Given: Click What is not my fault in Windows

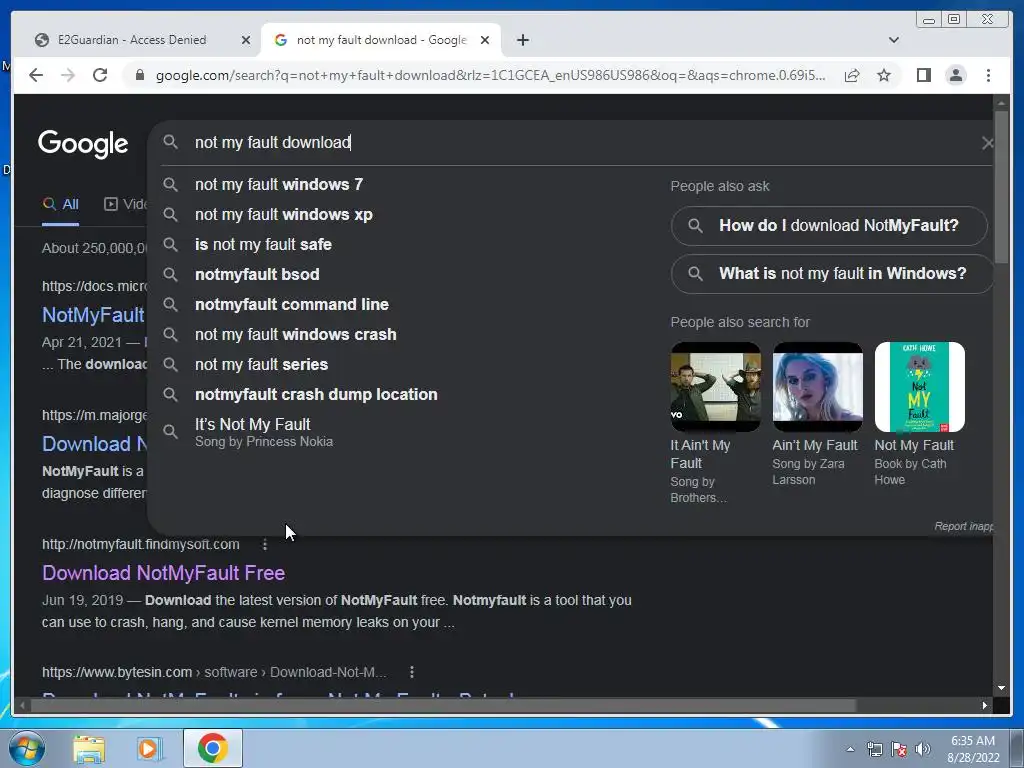Looking at the screenshot, I should click(x=832, y=274).
